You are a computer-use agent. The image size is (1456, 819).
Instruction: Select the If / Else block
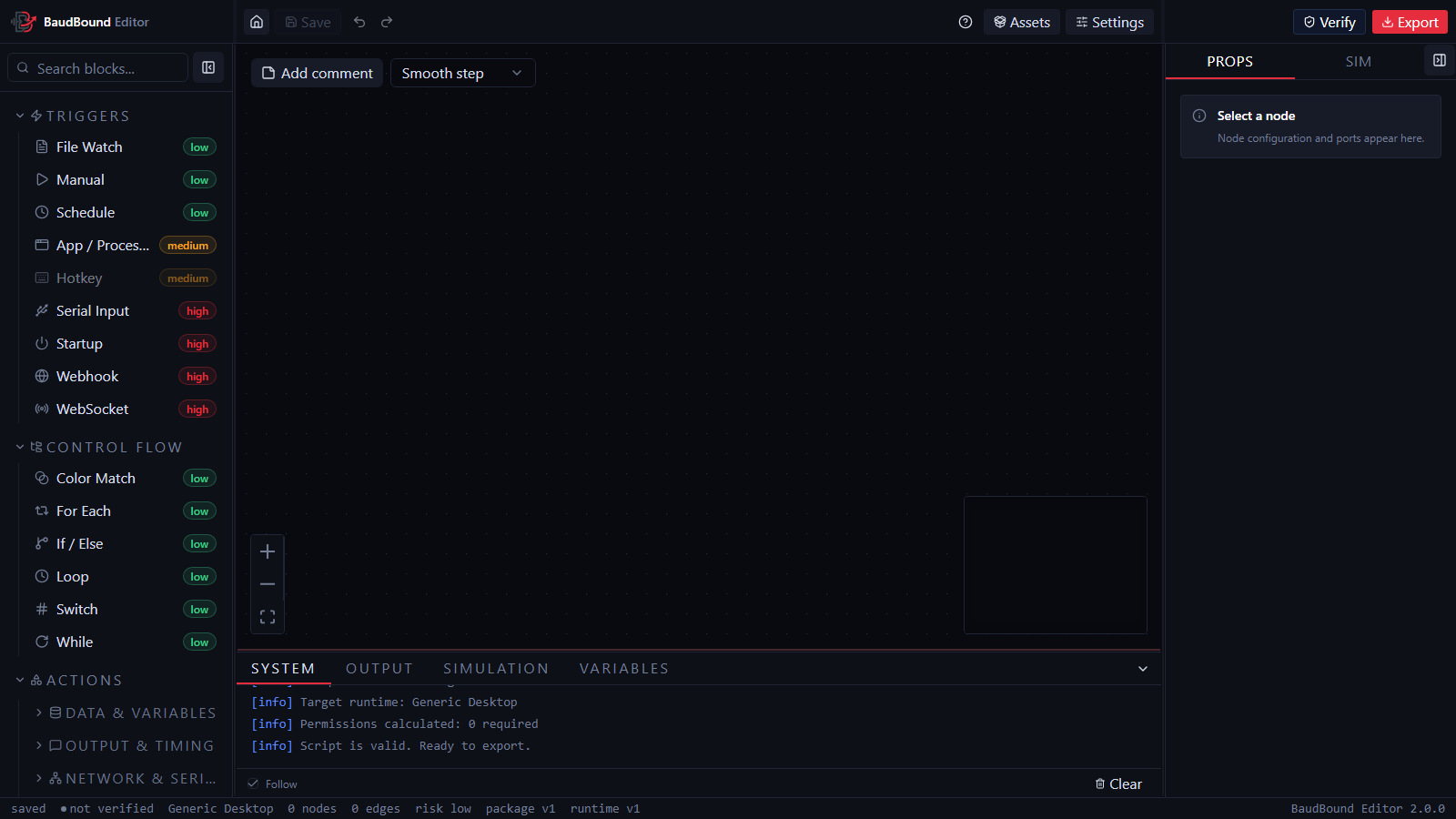126,543
